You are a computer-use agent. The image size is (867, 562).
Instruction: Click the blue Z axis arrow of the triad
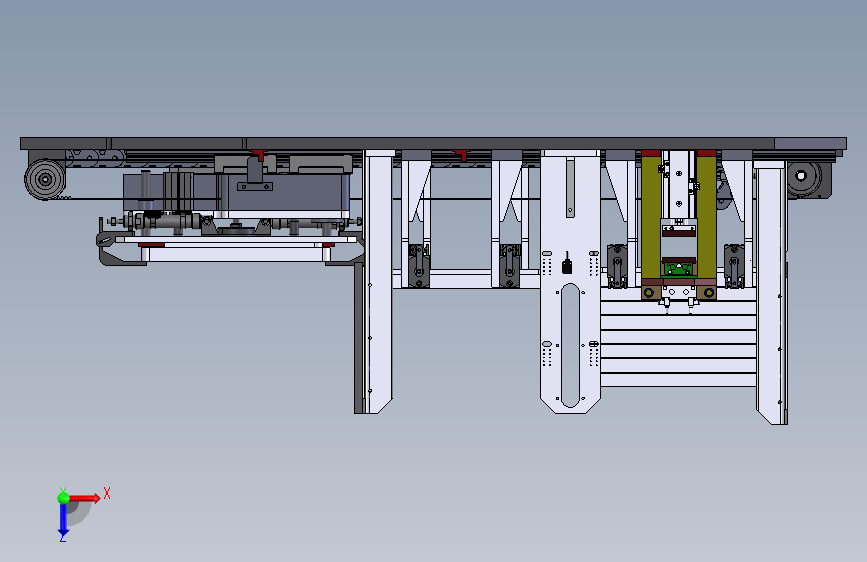pos(63,521)
